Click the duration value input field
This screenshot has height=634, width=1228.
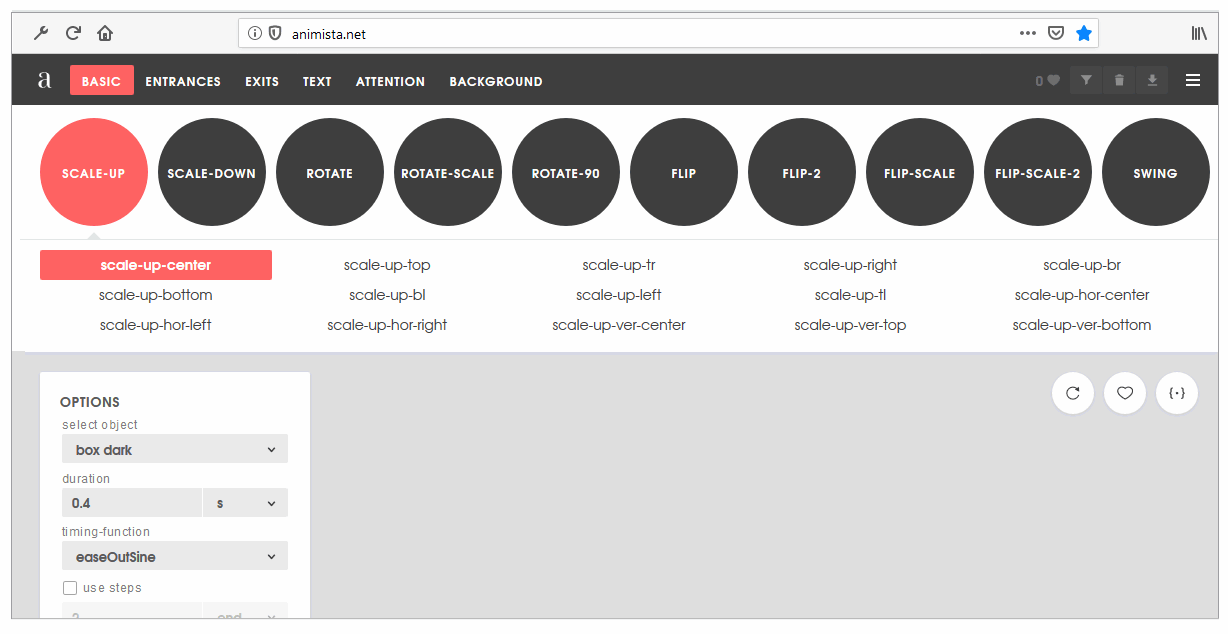(x=132, y=503)
